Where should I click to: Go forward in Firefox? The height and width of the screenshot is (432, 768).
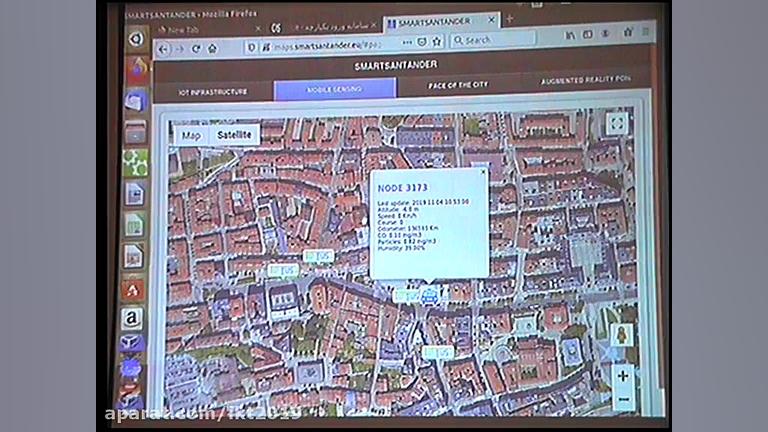180,49
